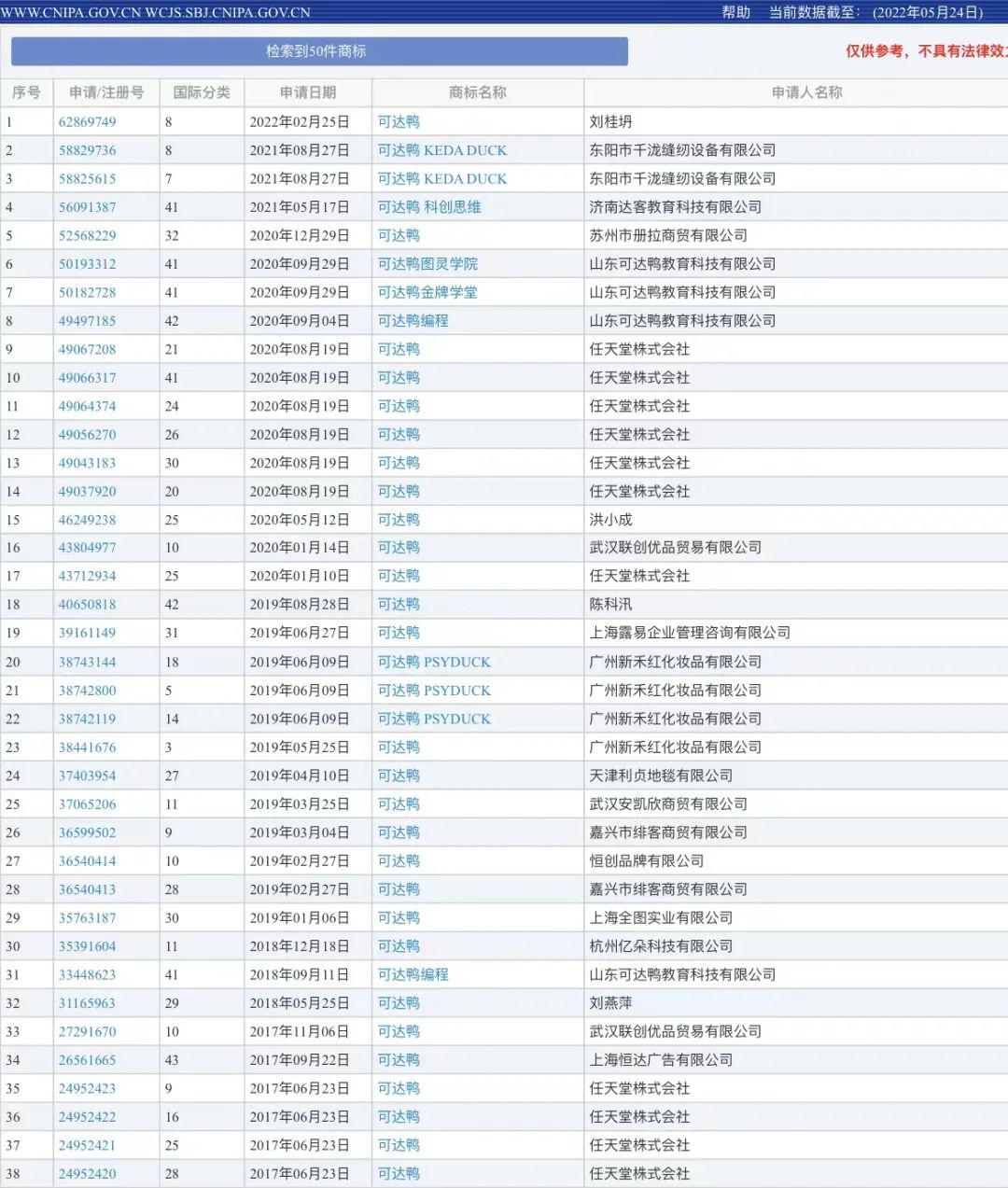Select the 申请人名称 column header
1008x1188 pixels.
806,92
